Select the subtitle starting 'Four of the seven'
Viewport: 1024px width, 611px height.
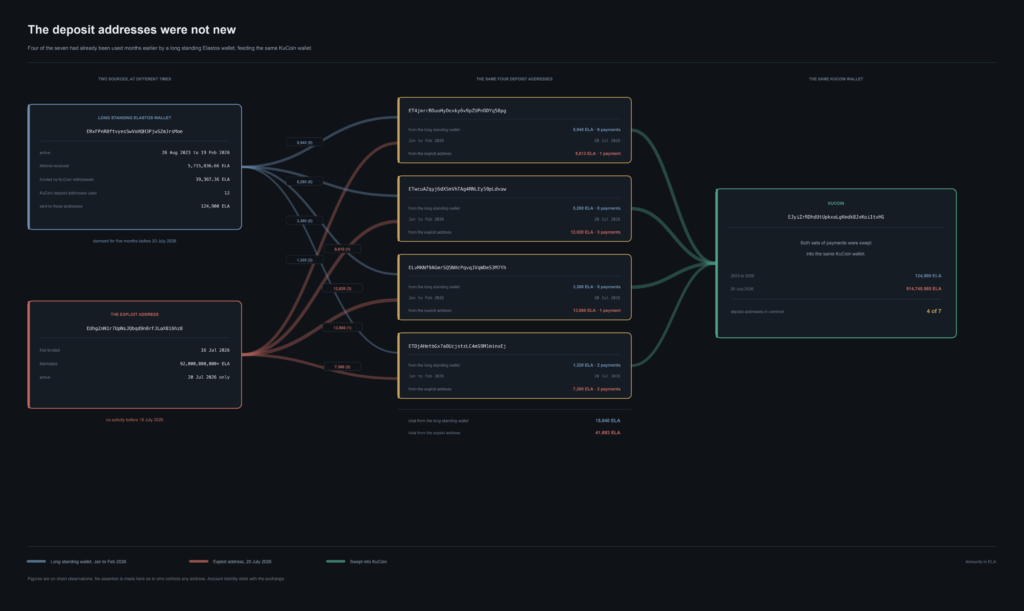[170, 48]
